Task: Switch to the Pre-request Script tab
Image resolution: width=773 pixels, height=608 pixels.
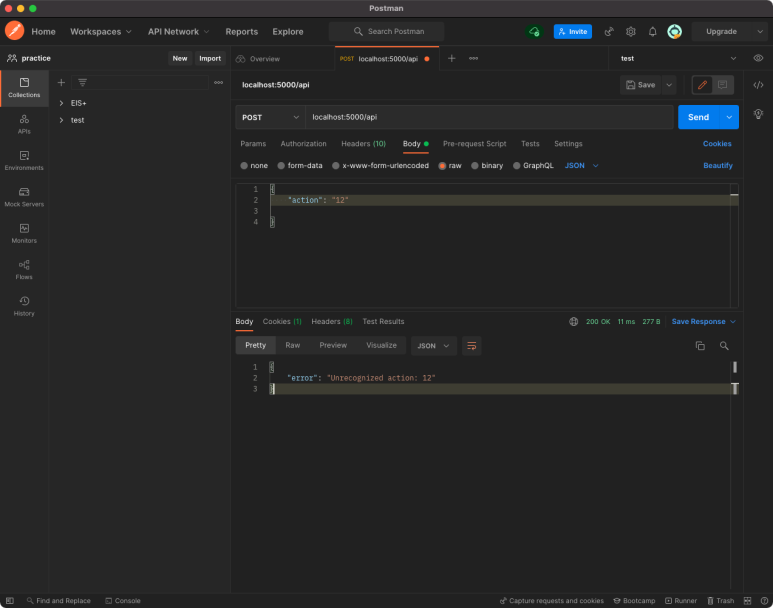Action: click(x=474, y=143)
